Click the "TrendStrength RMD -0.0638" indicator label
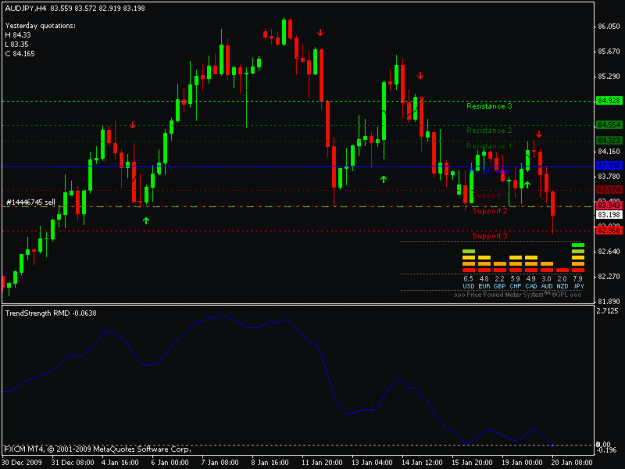This screenshot has height=469, width=625. pos(51,313)
